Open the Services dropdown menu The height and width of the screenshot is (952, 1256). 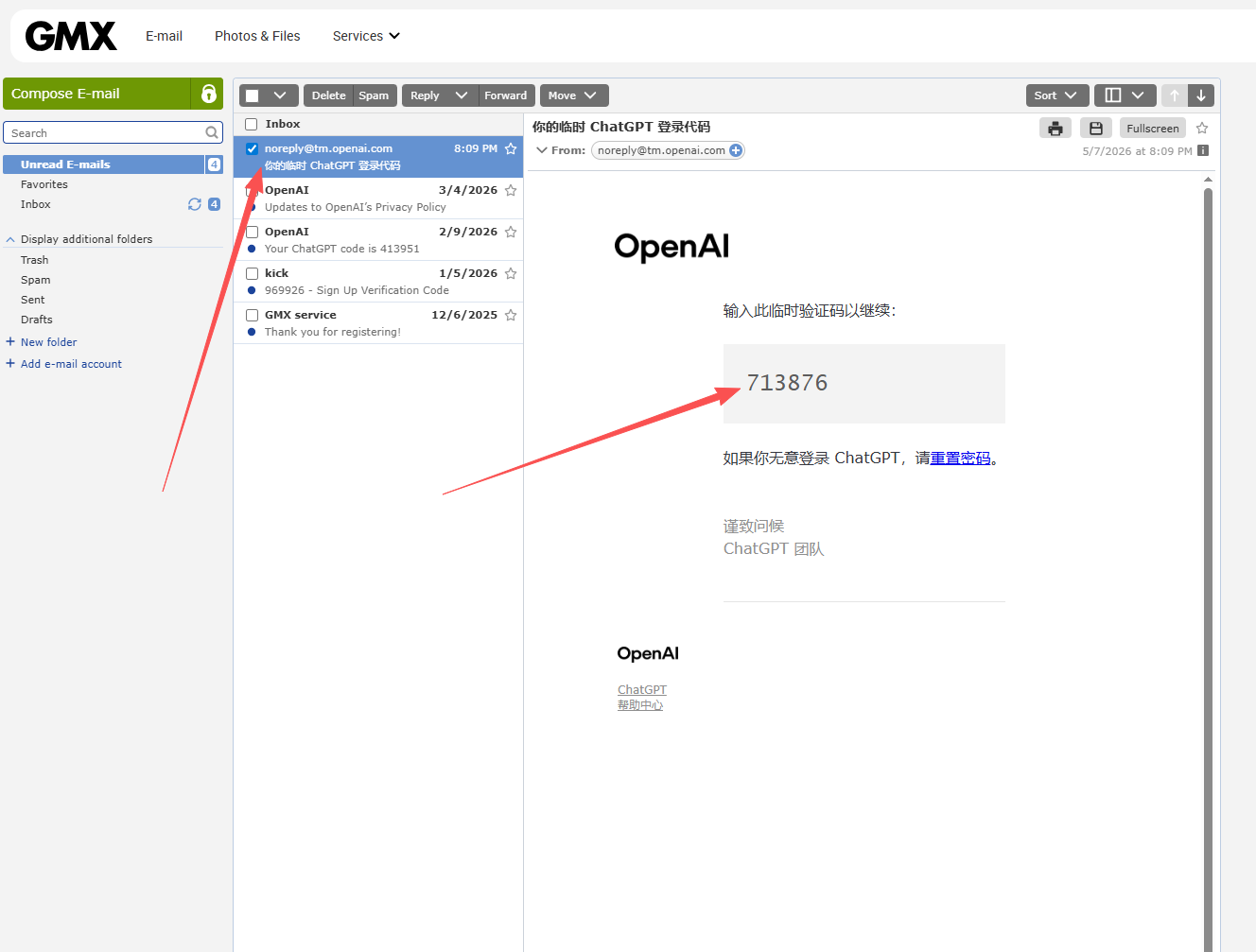coord(366,36)
